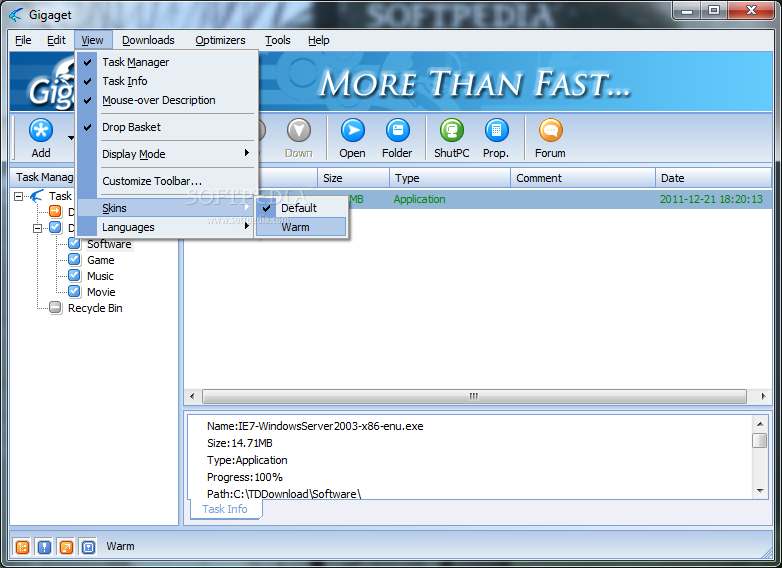Viewport: 782px width, 568px height.
Task: Sort by the Size column header
Action: click(353, 178)
